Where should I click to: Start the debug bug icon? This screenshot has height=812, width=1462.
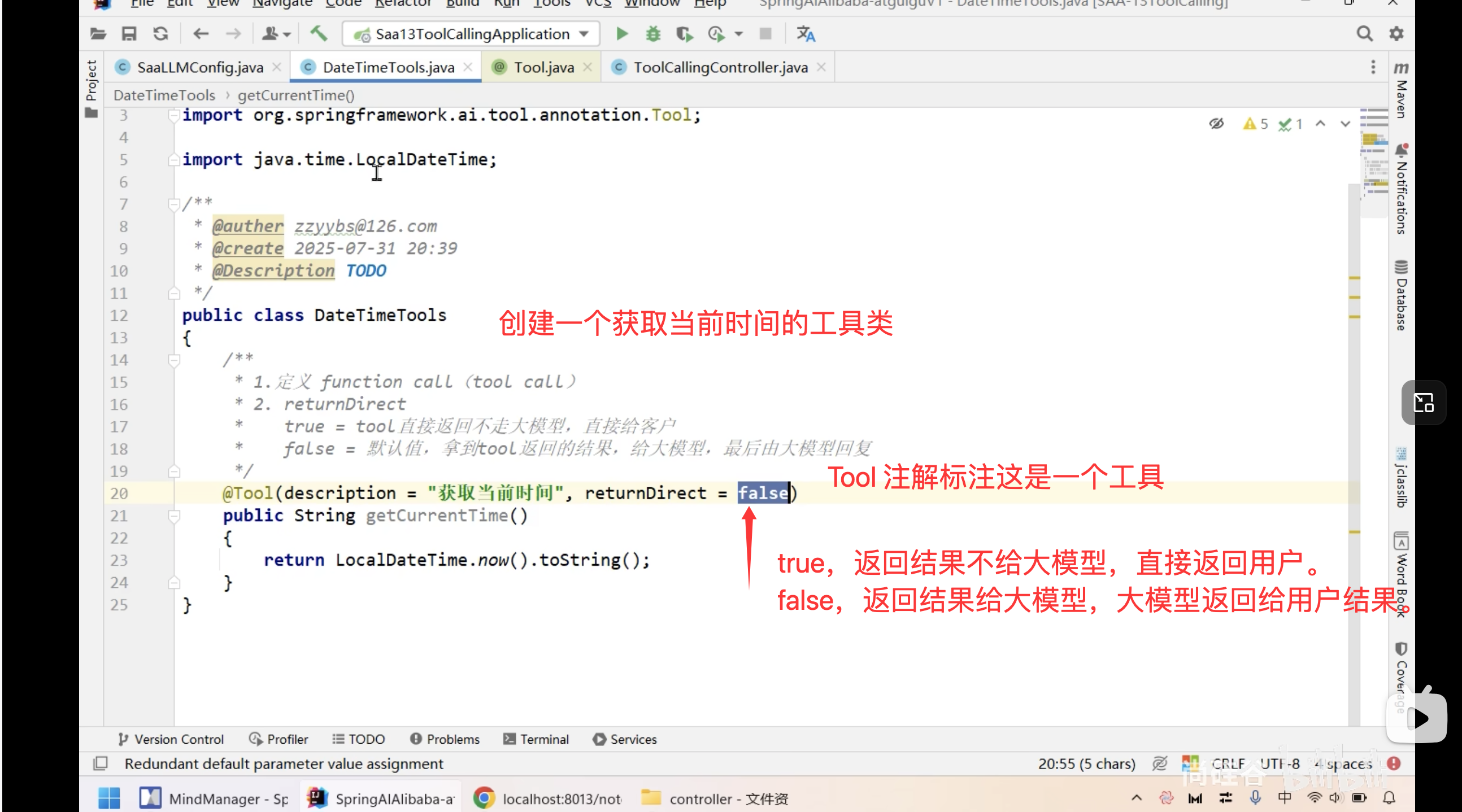pyautogui.click(x=652, y=34)
